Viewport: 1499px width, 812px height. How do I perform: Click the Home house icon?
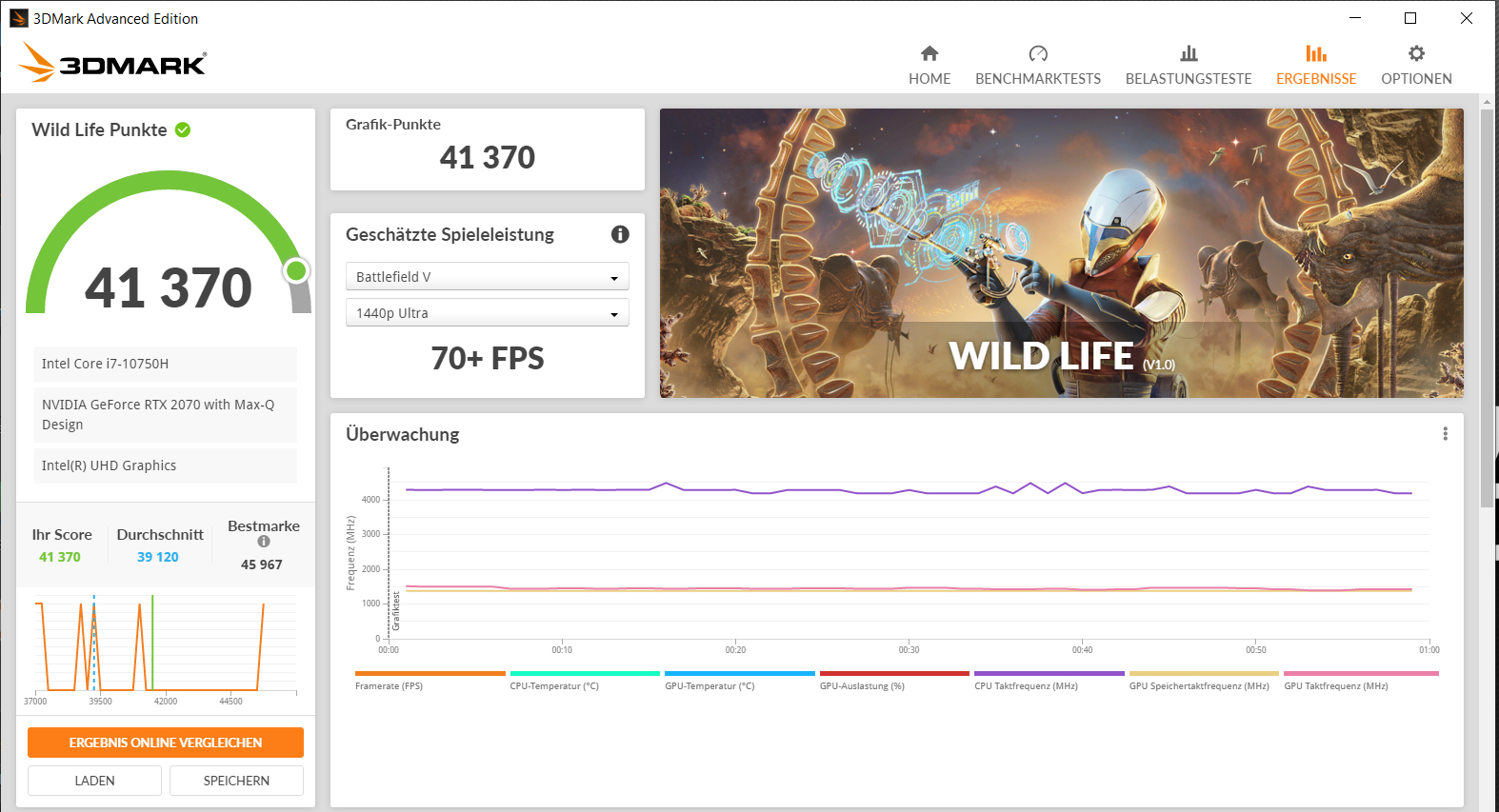(929, 53)
